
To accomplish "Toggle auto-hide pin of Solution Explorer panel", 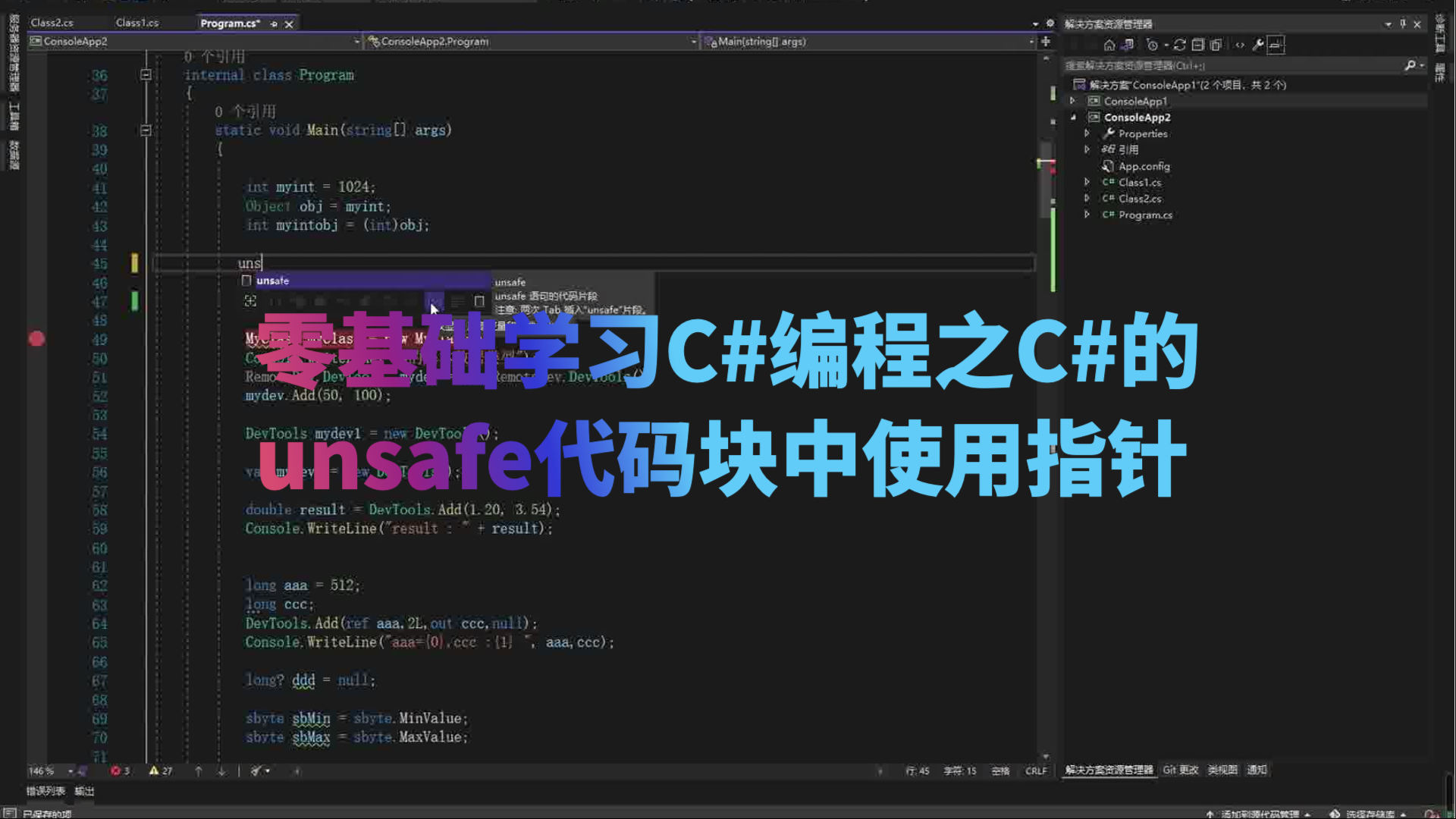I will point(1403,24).
